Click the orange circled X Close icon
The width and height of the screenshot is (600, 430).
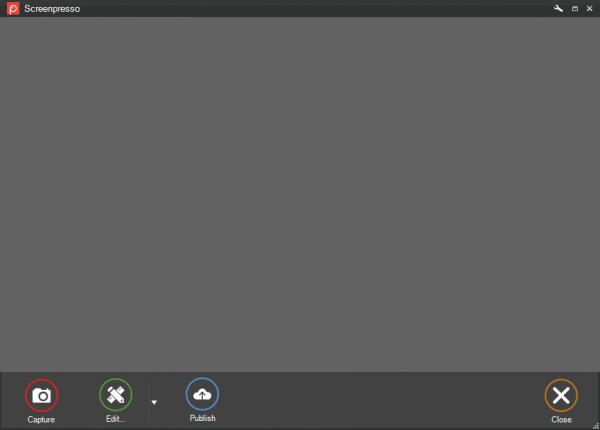click(x=561, y=396)
